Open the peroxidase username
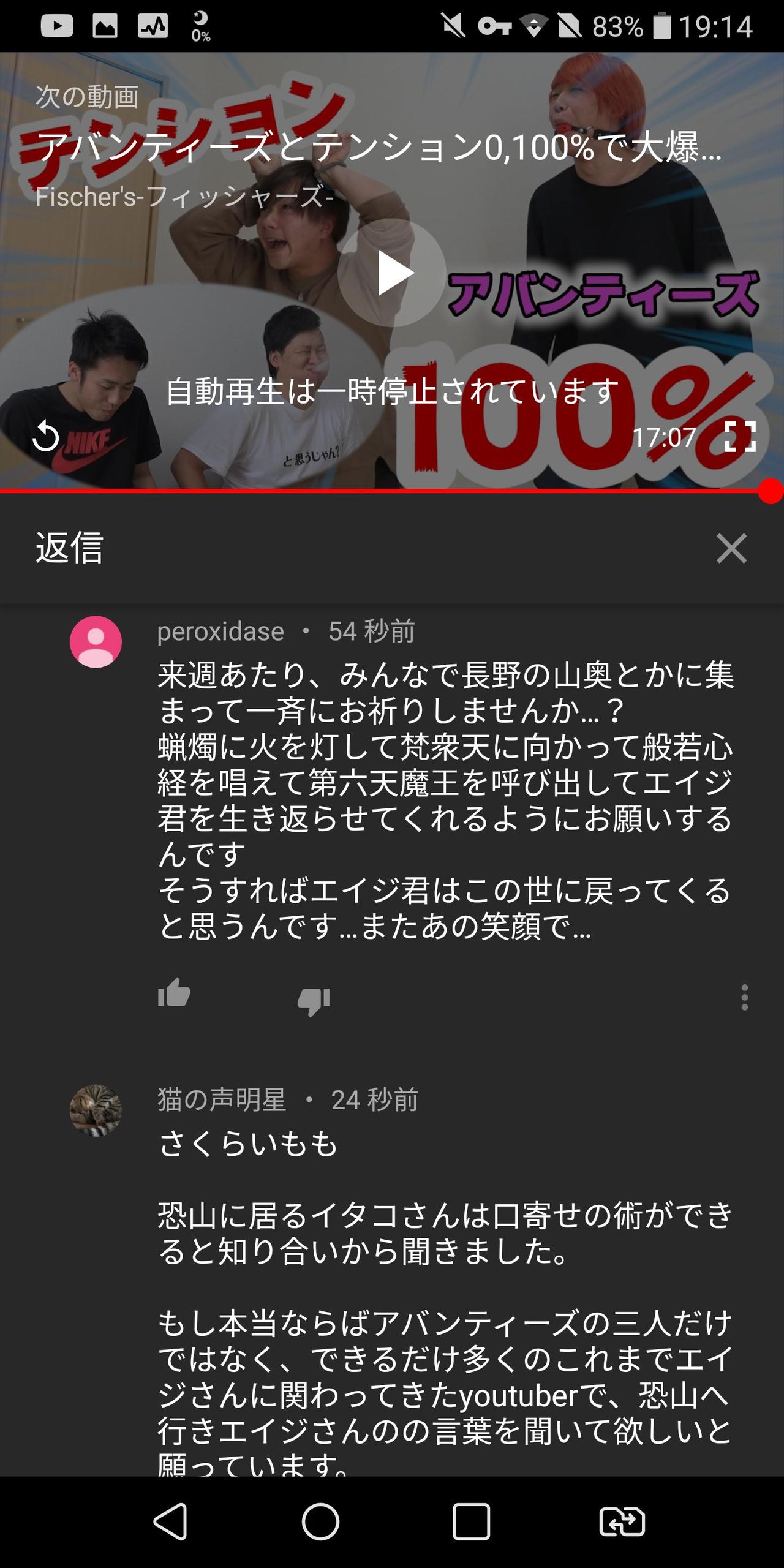The height and width of the screenshot is (1568, 784). pos(221,631)
